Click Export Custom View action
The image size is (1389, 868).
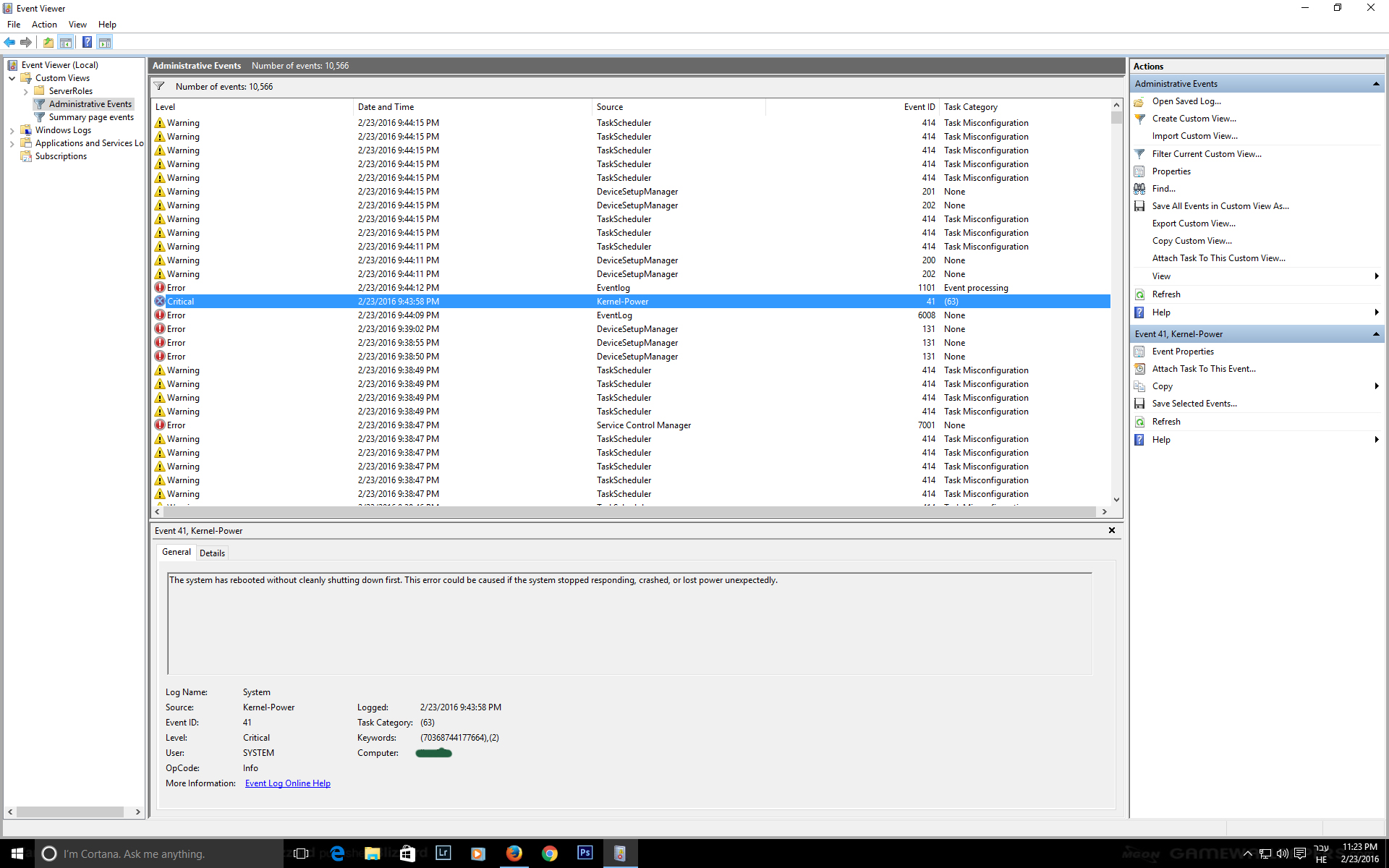click(1194, 224)
